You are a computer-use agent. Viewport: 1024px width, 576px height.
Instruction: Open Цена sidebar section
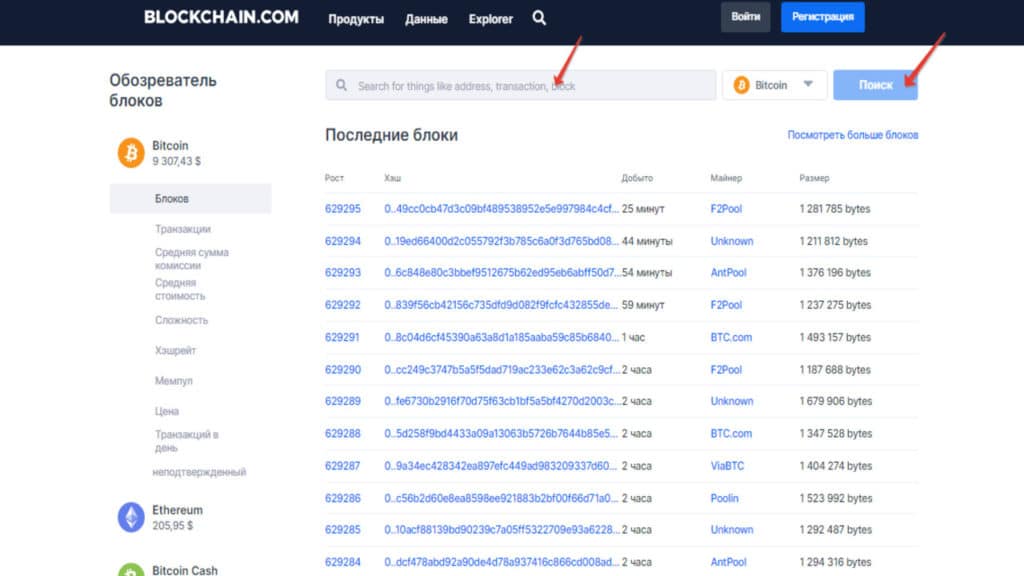click(x=167, y=411)
